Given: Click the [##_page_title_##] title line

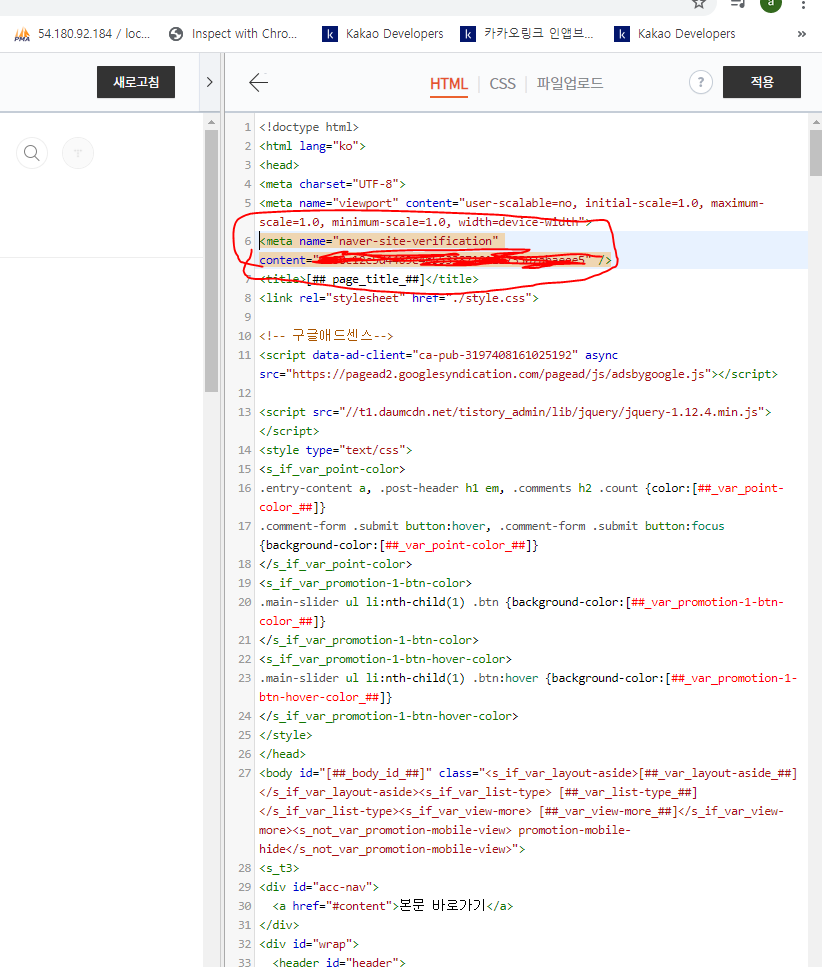Looking at the screenshot, I should pos(369,279).
